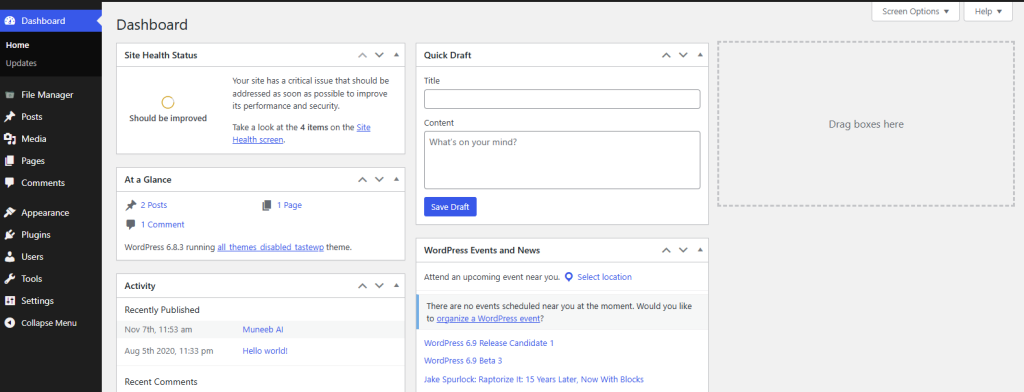This screenshot has height=392, width=1024.
Task: Open WordPress 6.9 Release Candidate 1 link
Action: point(488,343)
